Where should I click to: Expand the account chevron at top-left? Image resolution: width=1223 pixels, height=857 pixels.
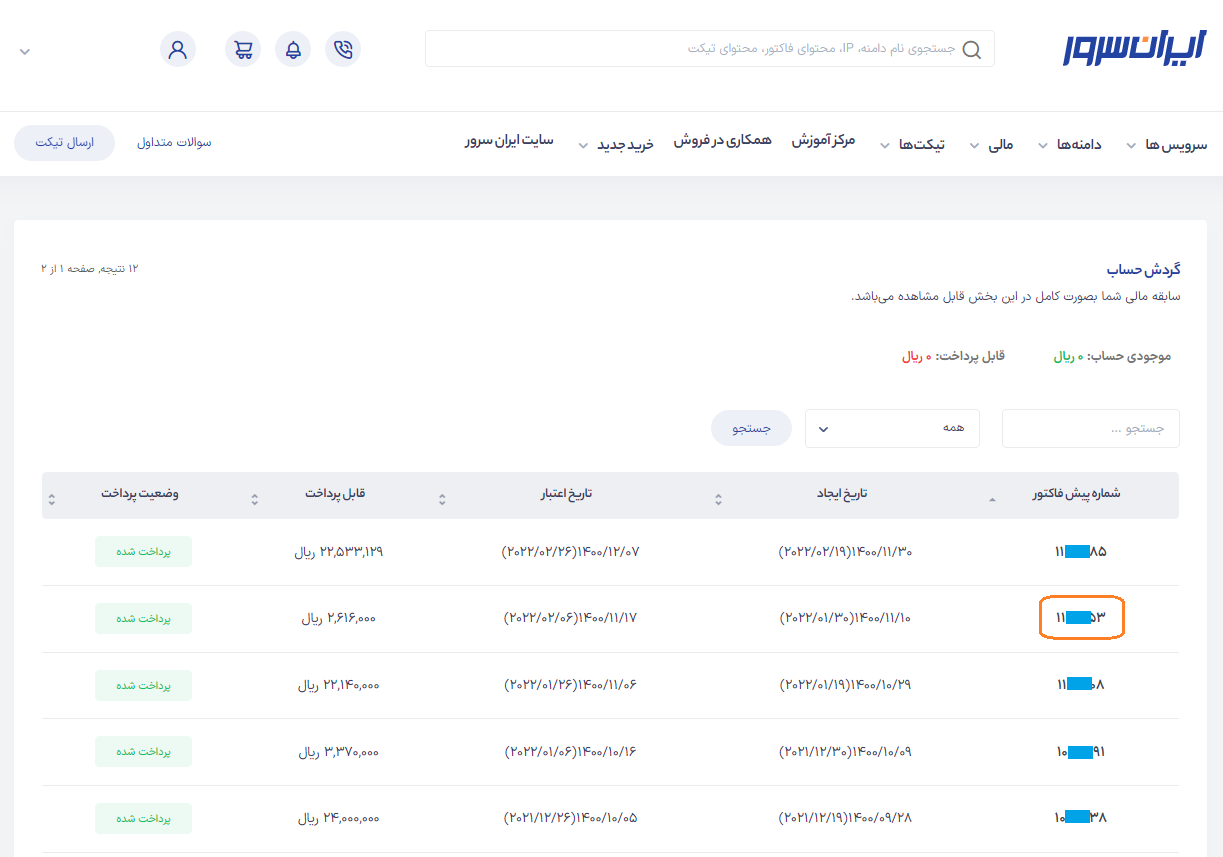25,52
